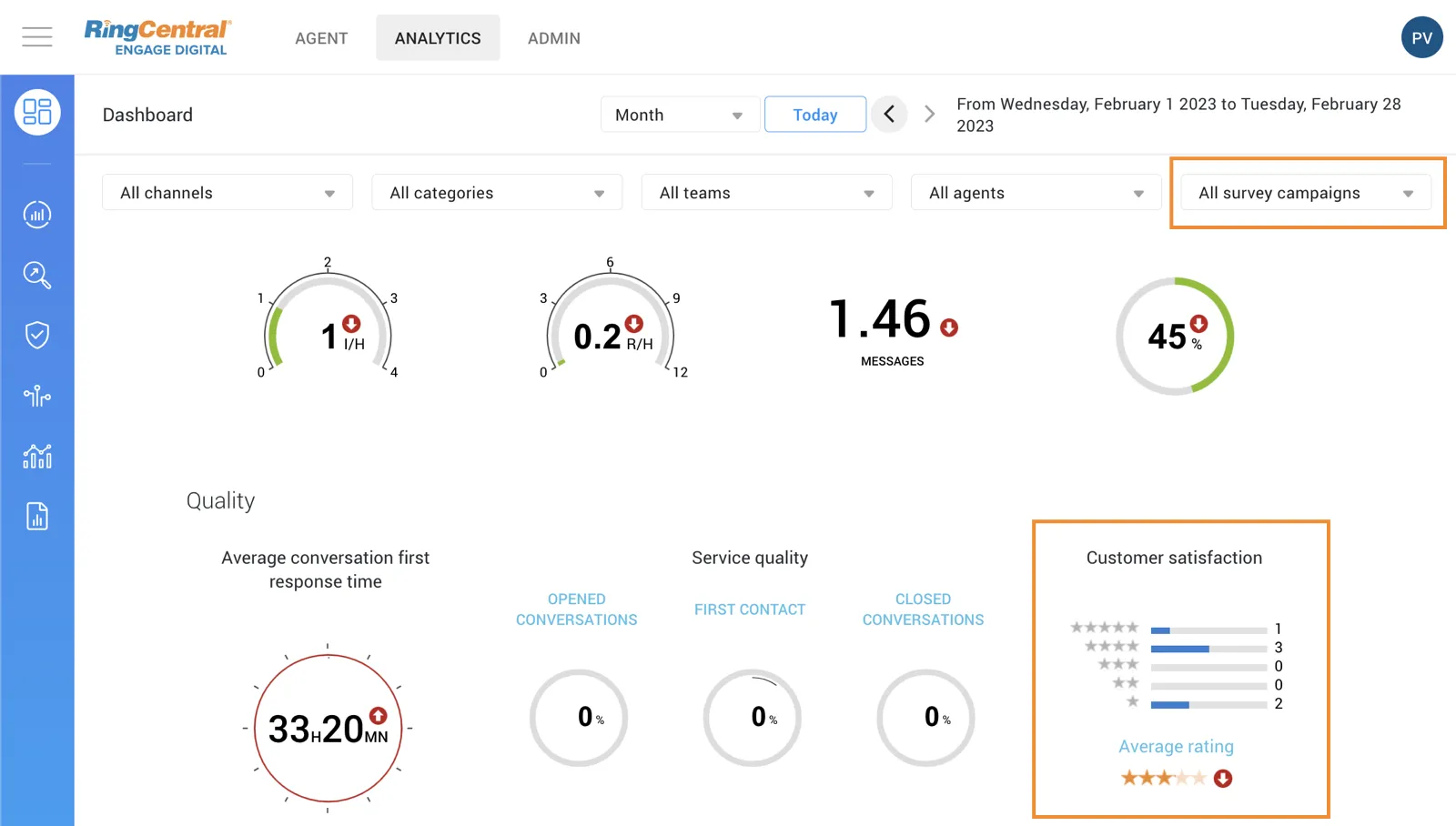Open the All agents filter dropdown
Viewport: 1456px width, 826px height.
pyautogui.click(x=1036, y=193)
